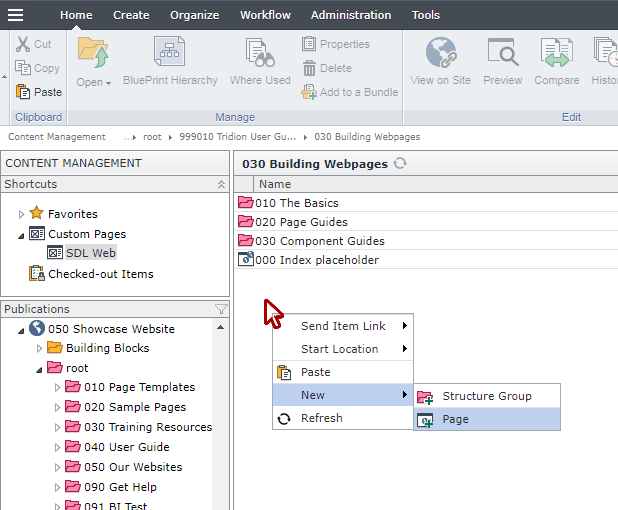Switch to the Workflow ribbon tab
The image size is (618, 510).
coord(265,15)
